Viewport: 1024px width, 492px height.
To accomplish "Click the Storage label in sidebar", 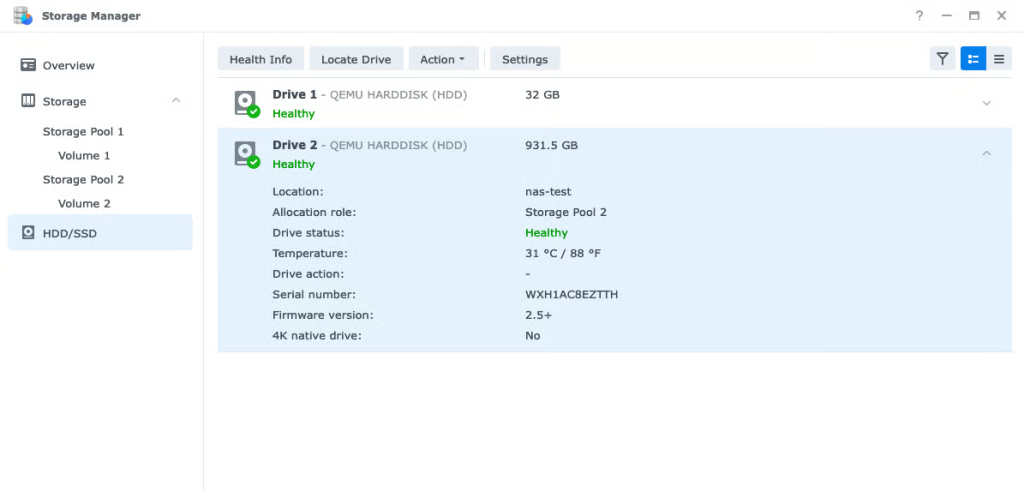I will [x=64, y=101].
